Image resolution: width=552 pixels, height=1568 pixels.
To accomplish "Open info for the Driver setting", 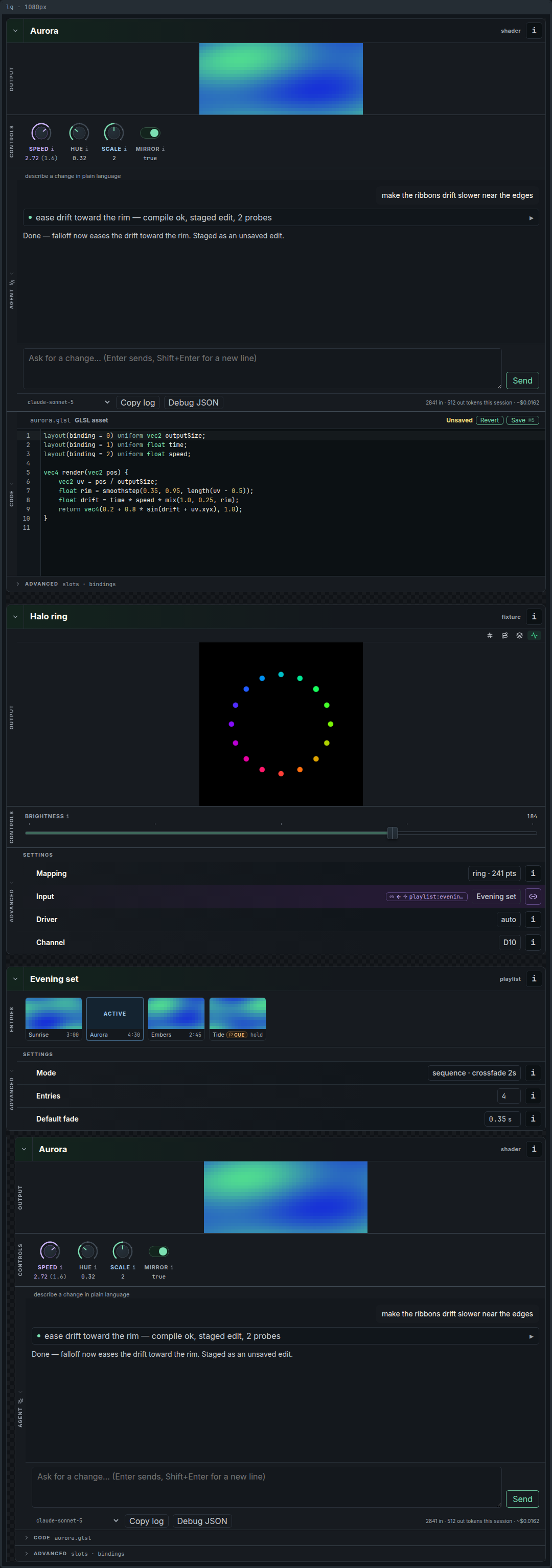I will [533, 920].
